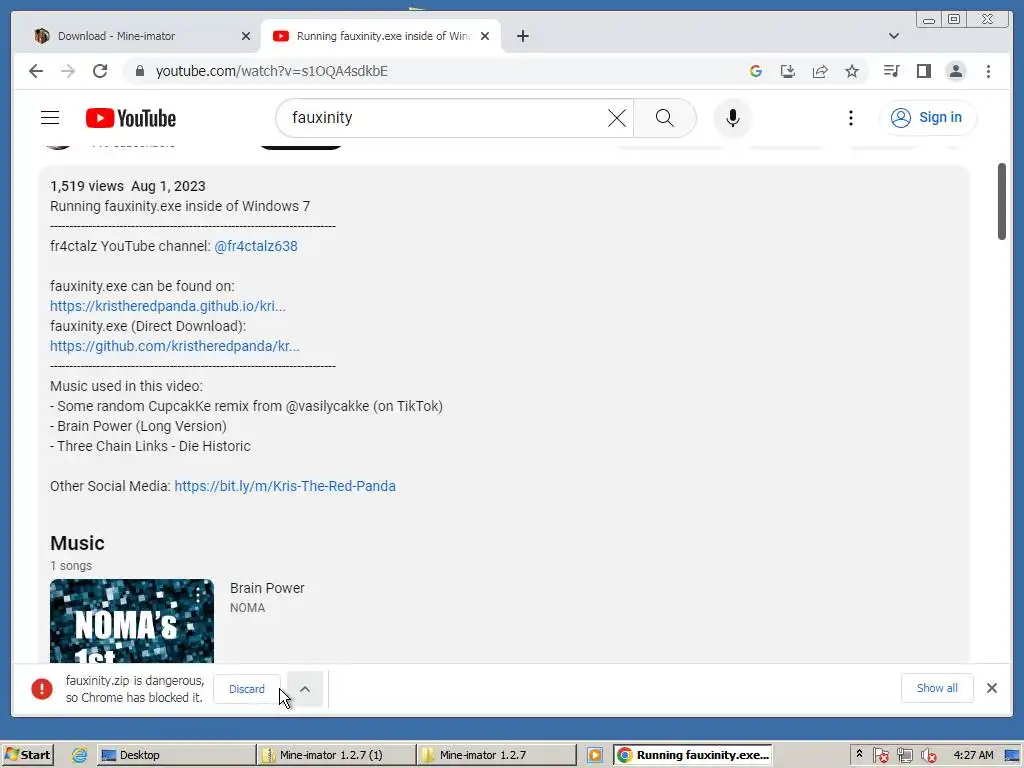Screen dimensions: 1024x768
Task: Close the Running fauxinity.exe tab
Action: tap(485, 36)
